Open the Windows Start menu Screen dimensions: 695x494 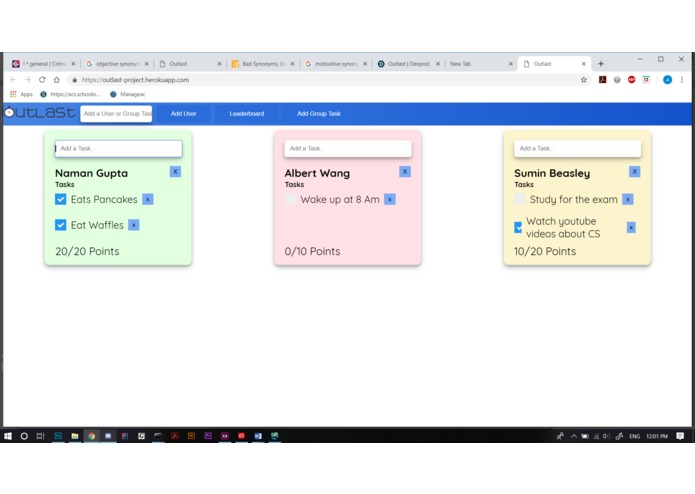tap(8, 436)
